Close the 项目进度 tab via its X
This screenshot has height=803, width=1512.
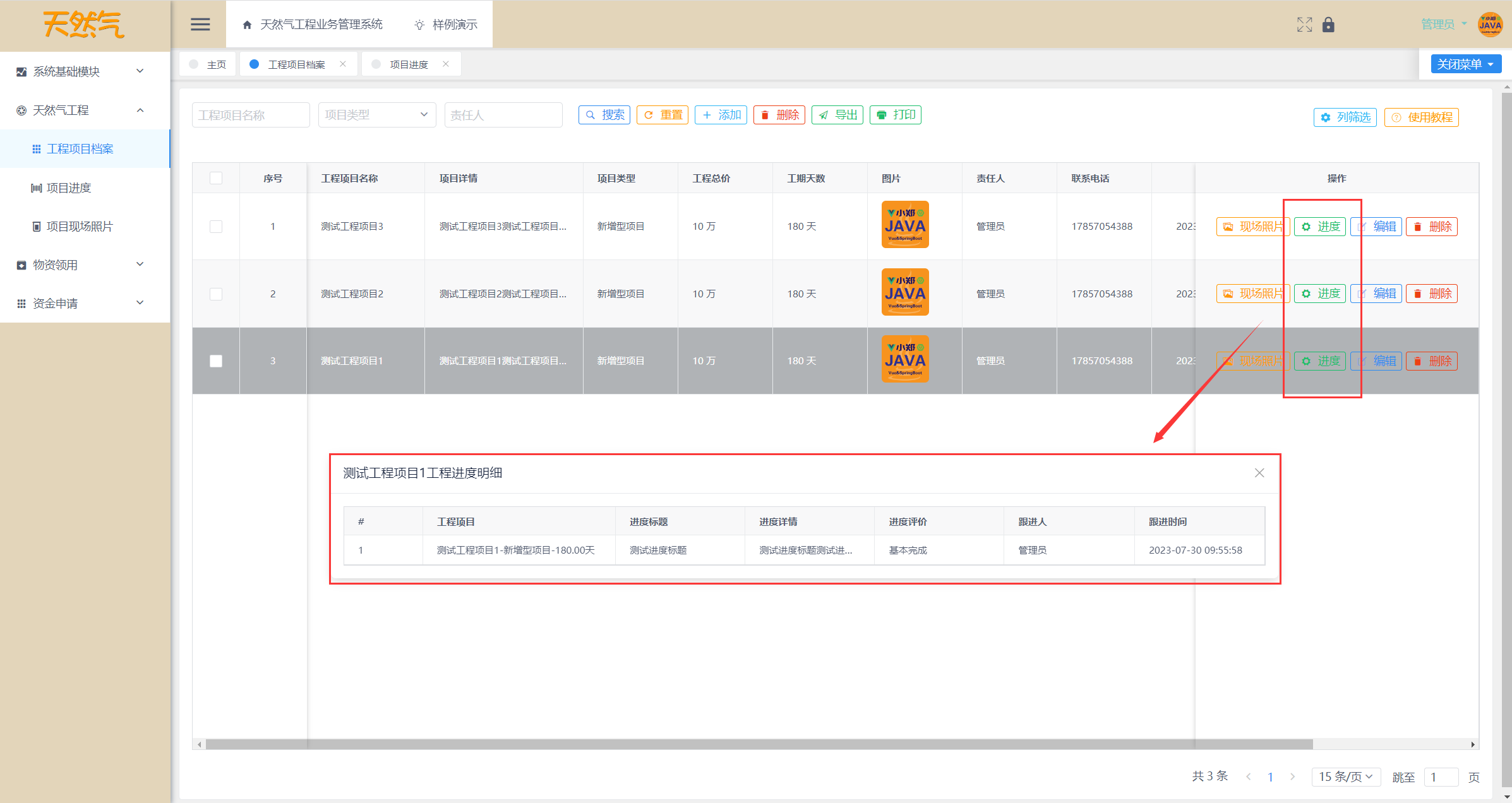click(446, 64)
